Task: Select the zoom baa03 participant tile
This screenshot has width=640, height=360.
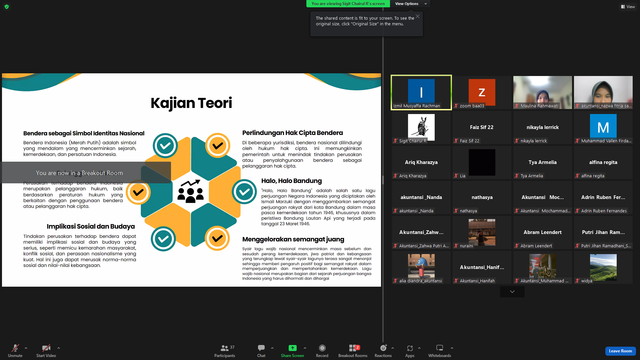Action: [x=482, y=92]
